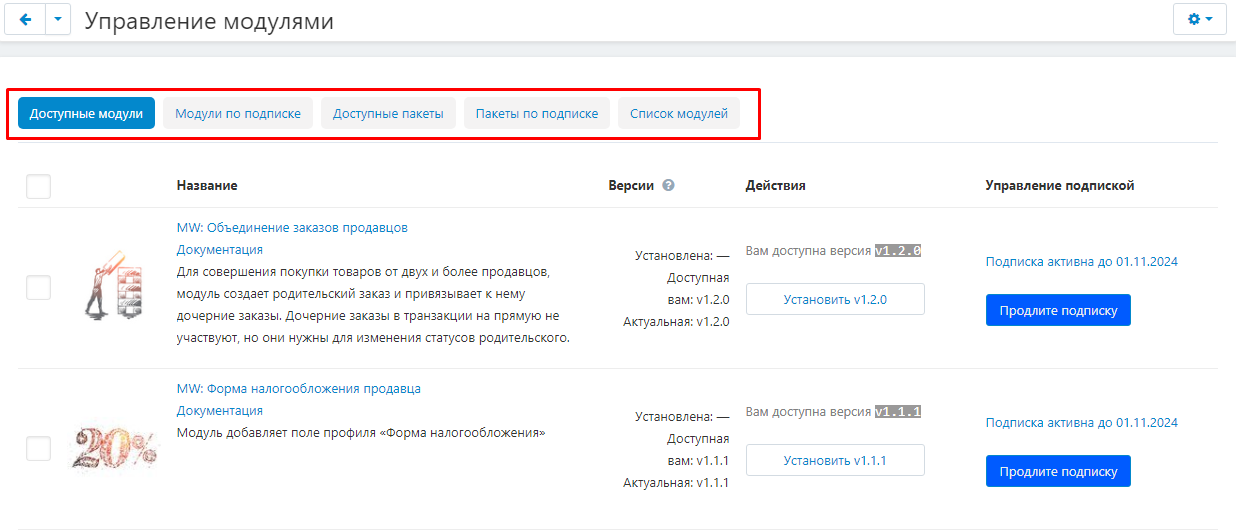The image size is (1236, 530).
Task: Open the Доступные пакеты tab
Action: [x=388, y=114]
